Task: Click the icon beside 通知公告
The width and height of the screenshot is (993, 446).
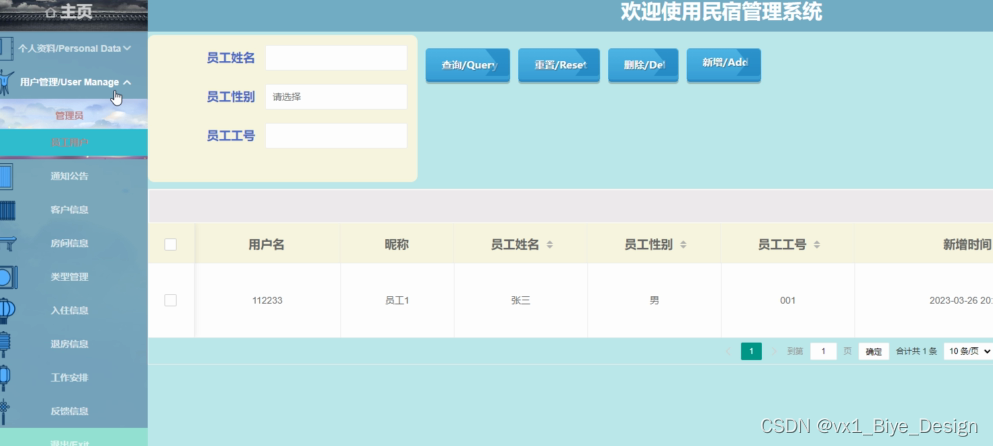Action: [6, 177]
